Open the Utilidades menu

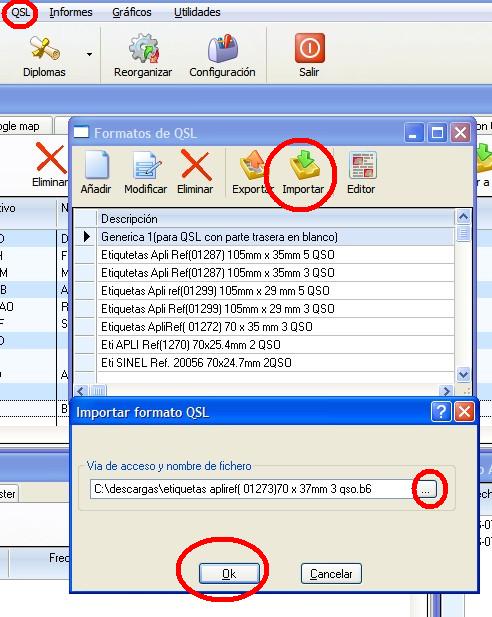click(197, 12)
